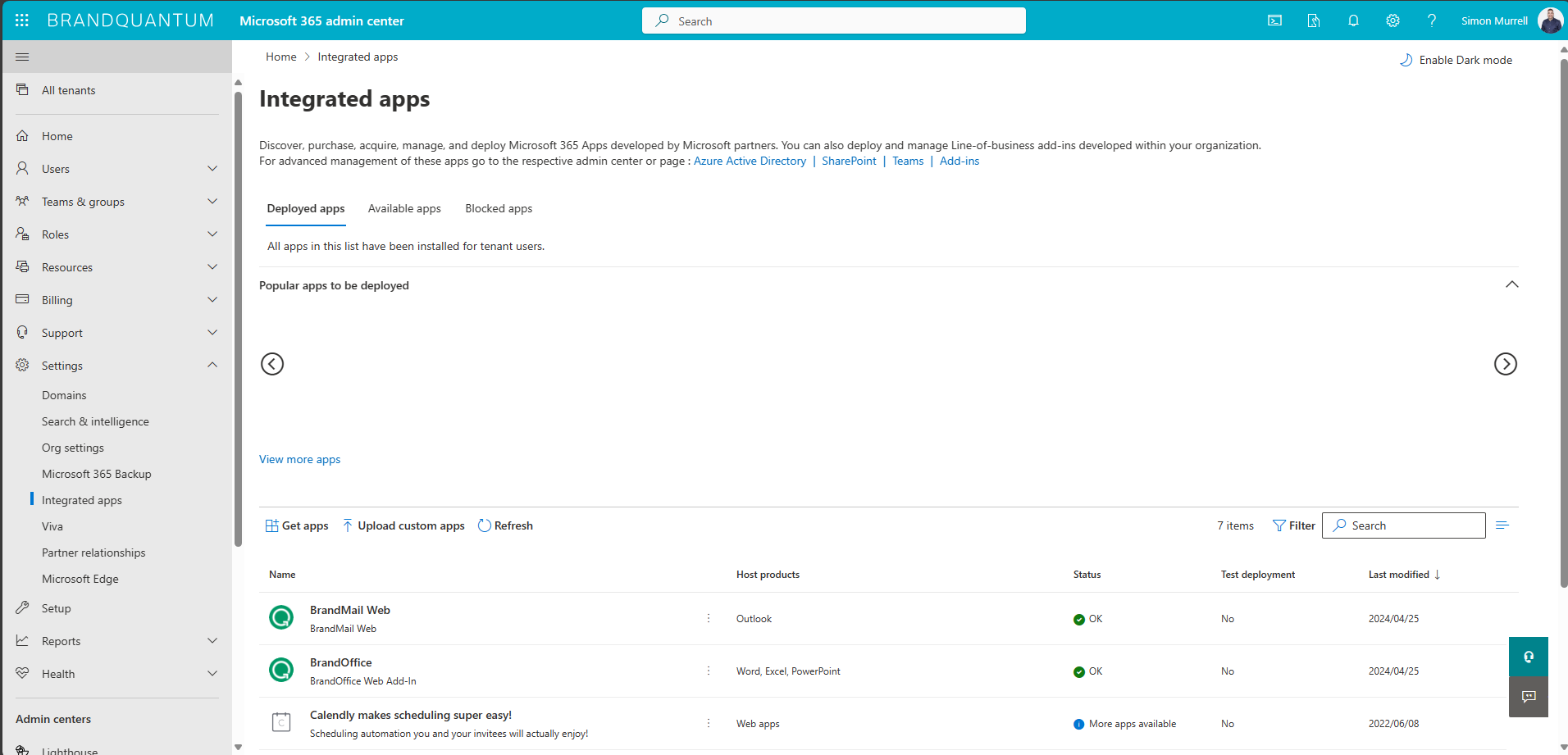Open the list view options icon

[1502, 525]
